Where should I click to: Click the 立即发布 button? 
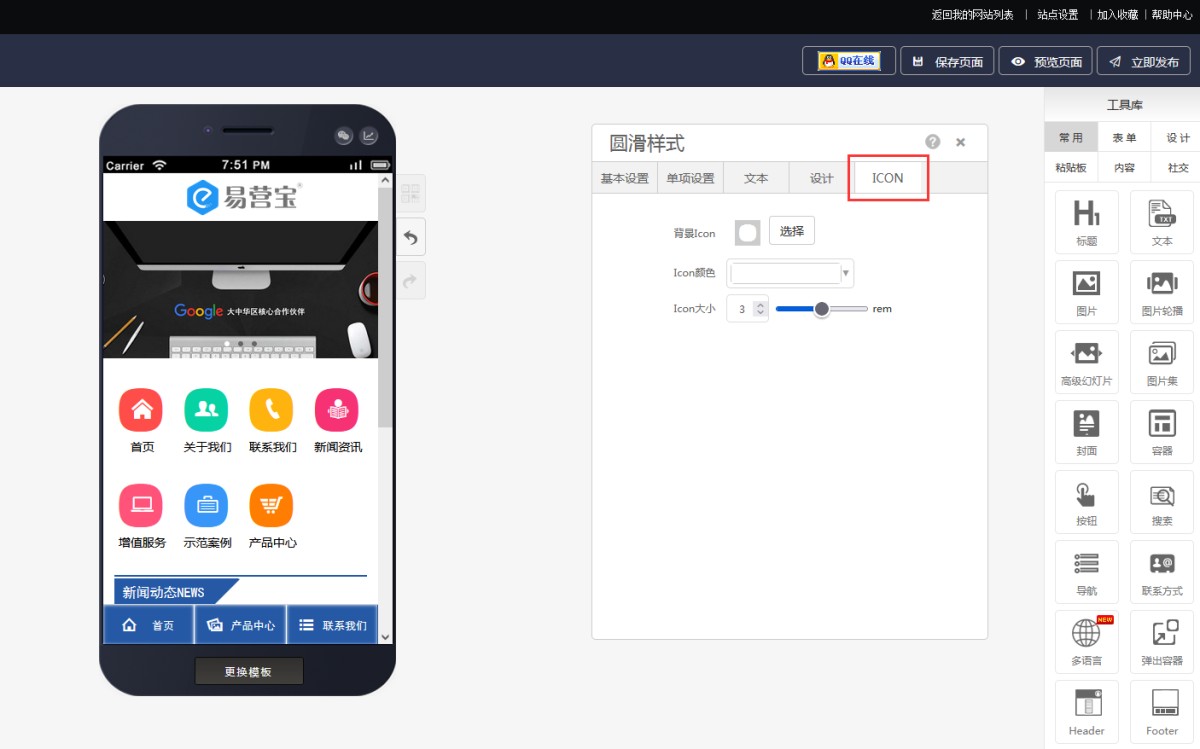pos(1143,61)
